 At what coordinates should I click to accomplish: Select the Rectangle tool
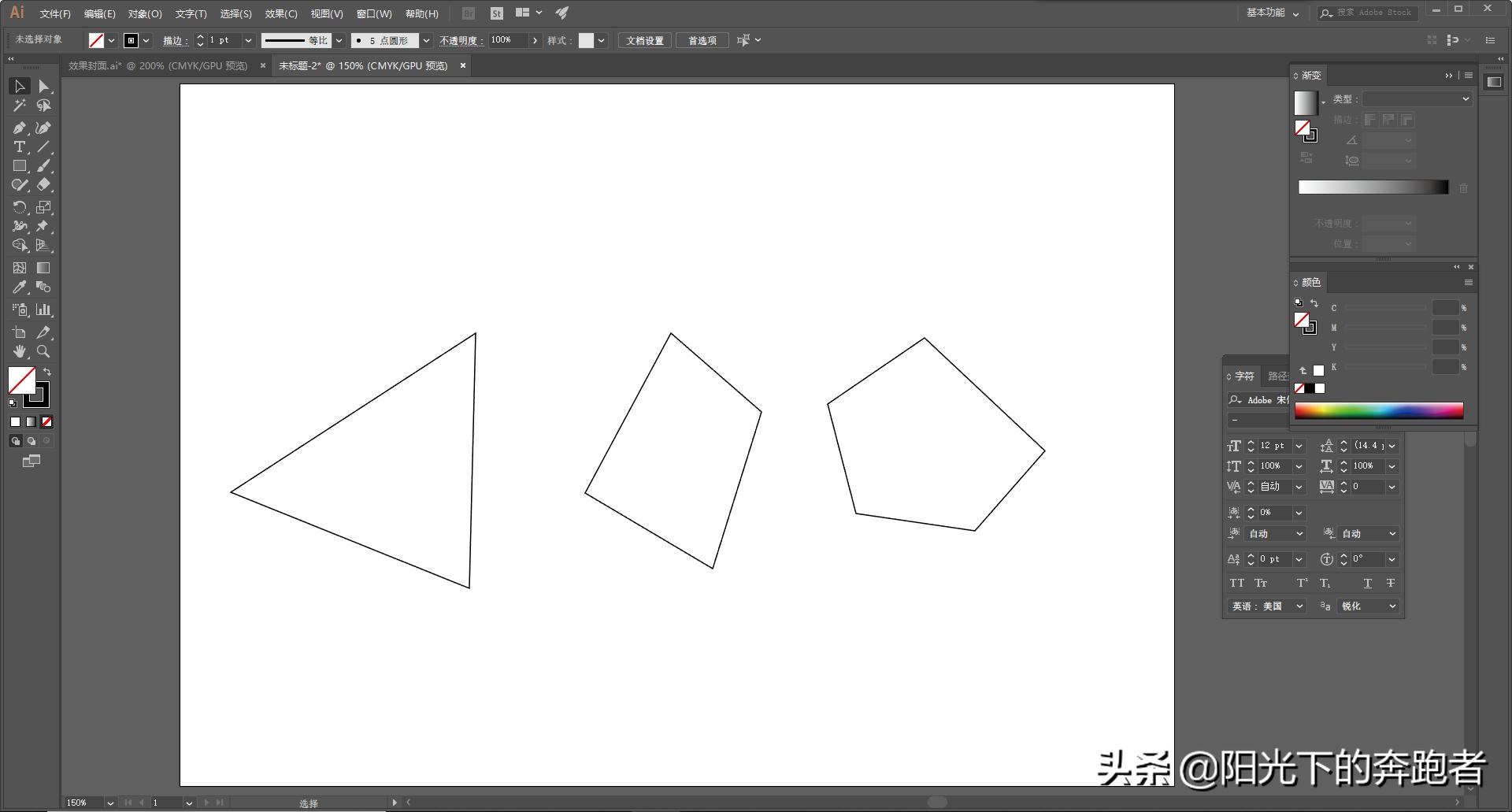pyautogui.click(x=20, y=165)
